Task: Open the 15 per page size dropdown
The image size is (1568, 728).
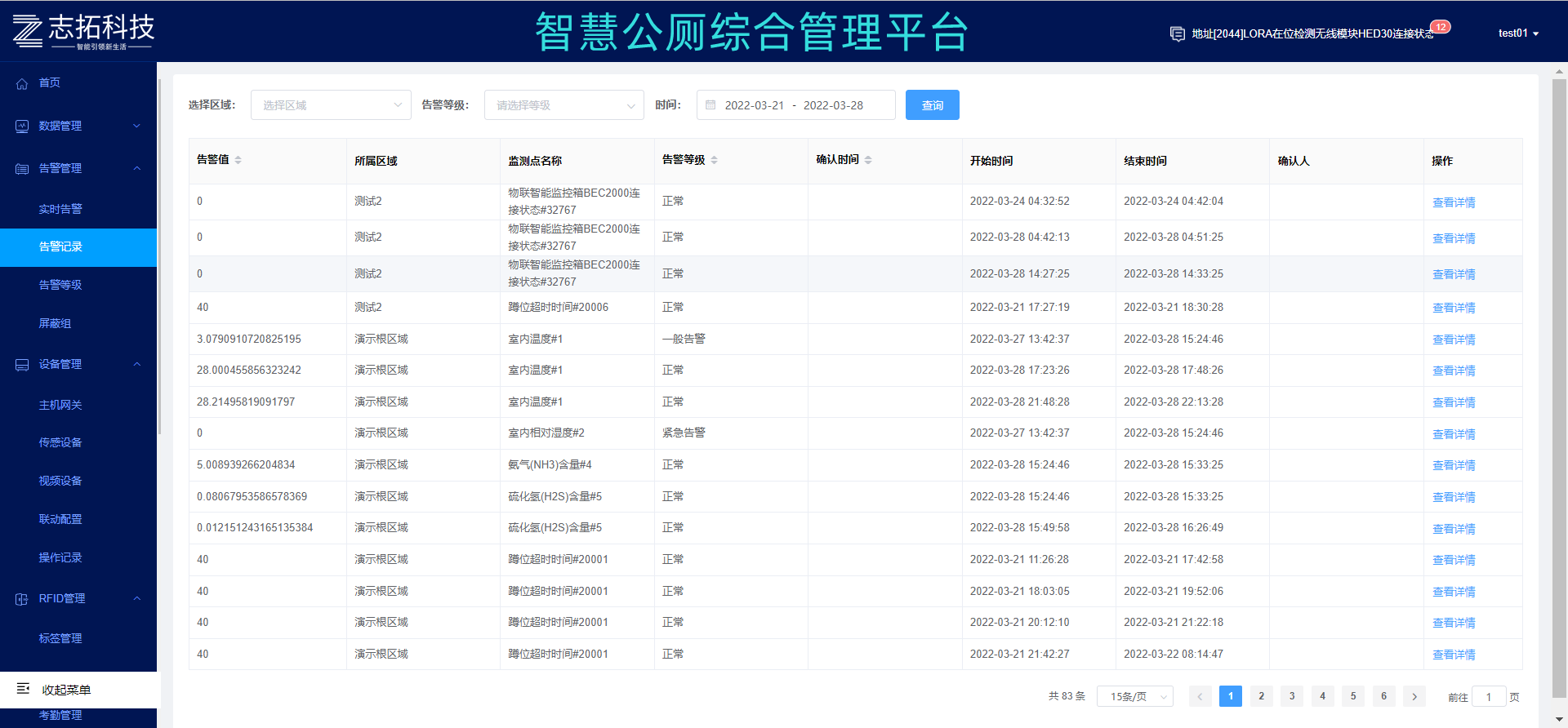Action: point(1135,696)
